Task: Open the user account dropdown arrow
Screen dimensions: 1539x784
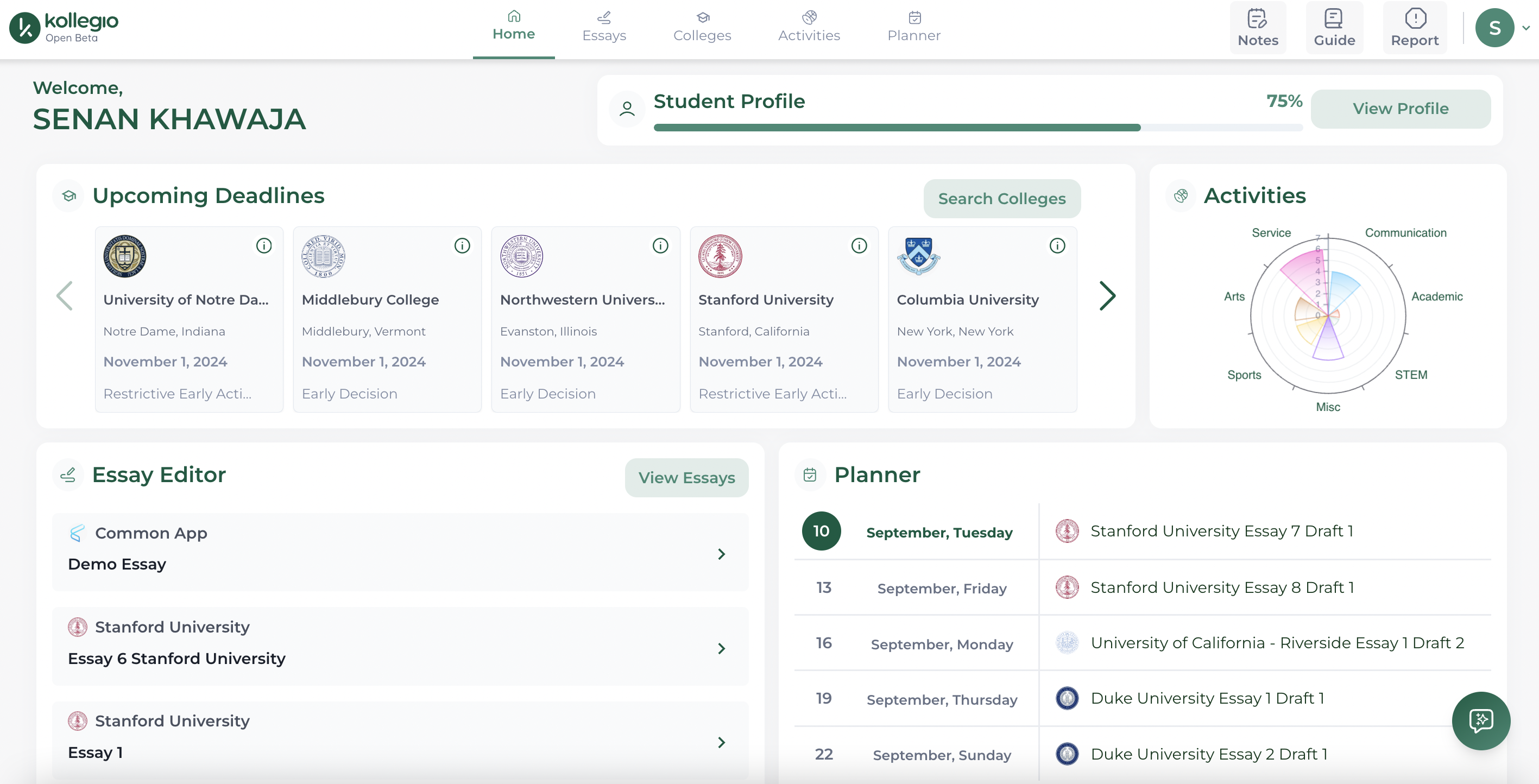Action: coord(1526,28)
